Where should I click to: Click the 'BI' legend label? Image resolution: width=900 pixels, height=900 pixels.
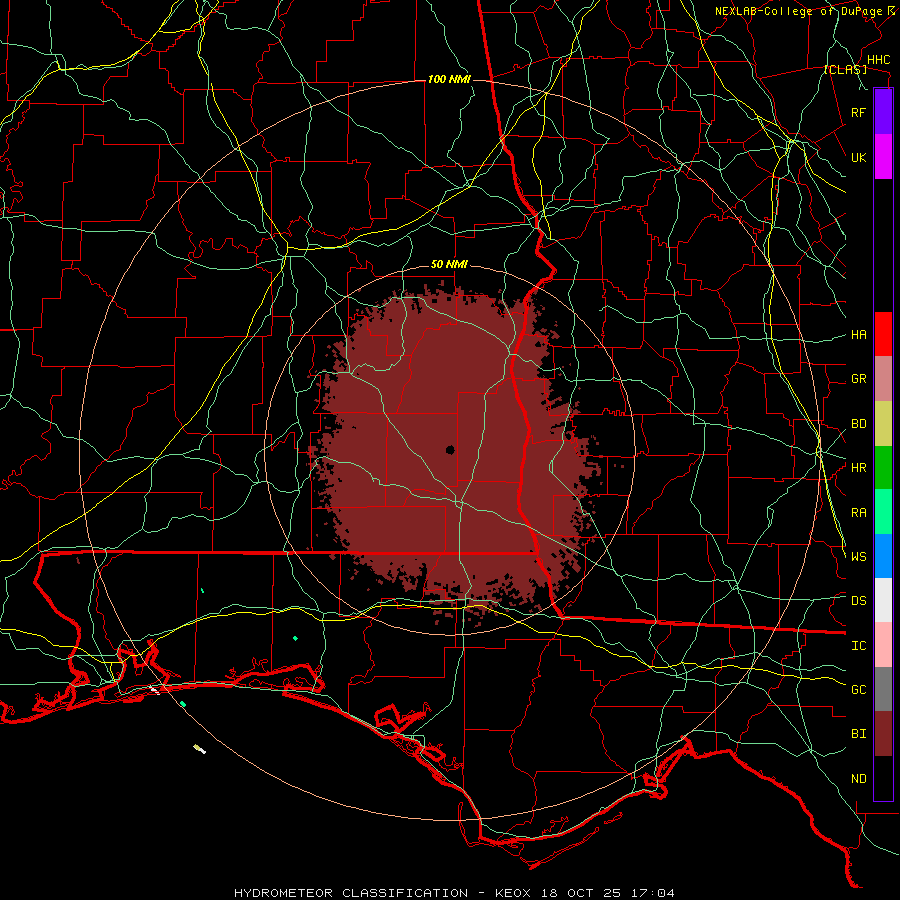tap(859, 734)
